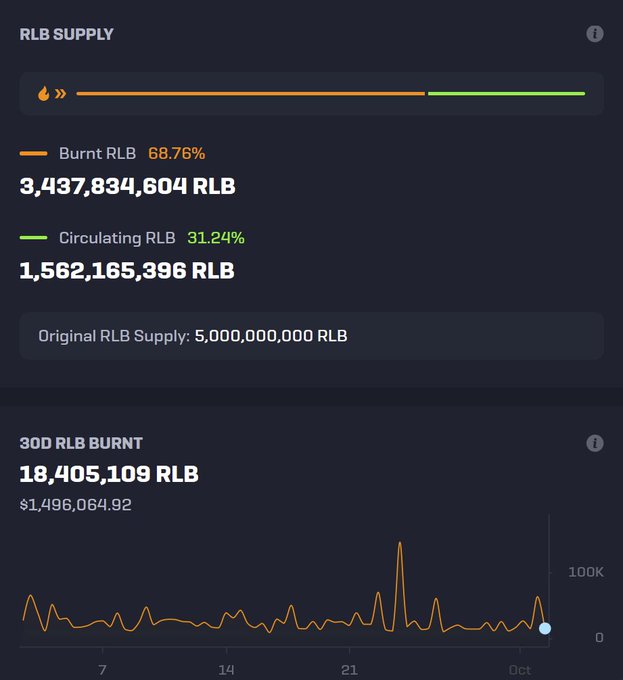Click the orange legend line for Burnt RLB
Viewport: 623px width, 680px height.
33,154
